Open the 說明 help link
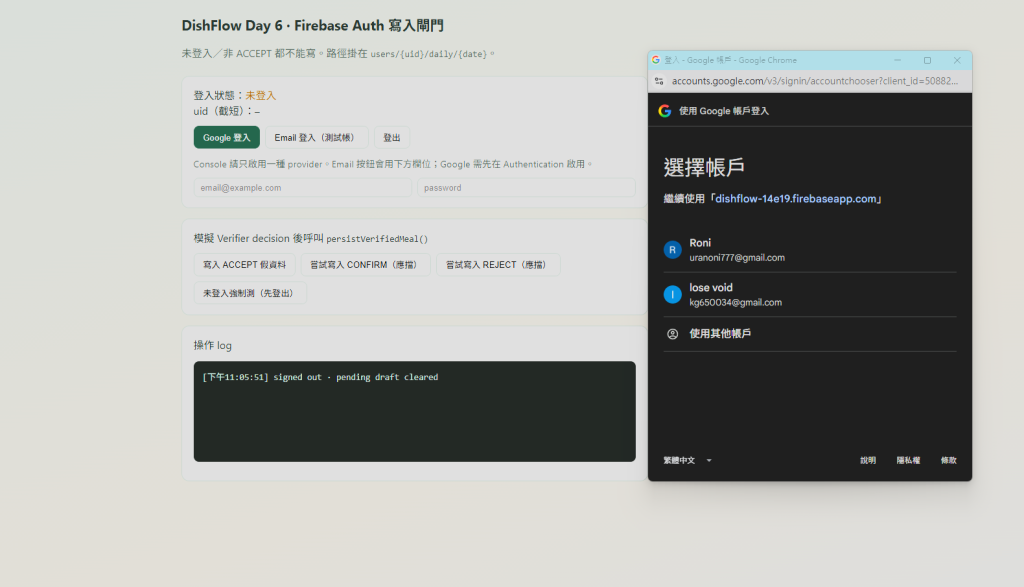The image size is (1024, 587). click(868, 460)
